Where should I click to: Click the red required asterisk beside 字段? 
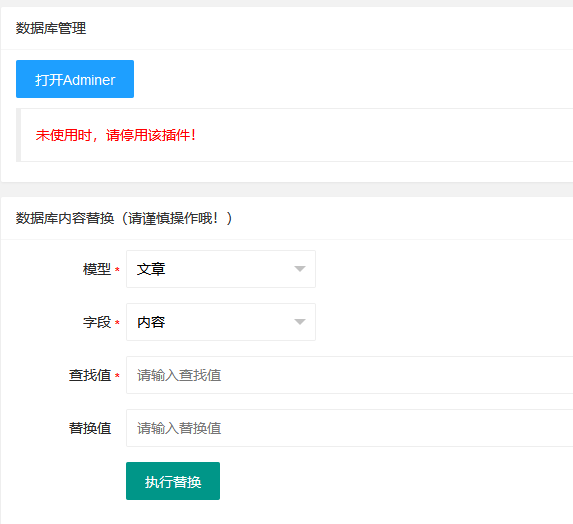117,323
